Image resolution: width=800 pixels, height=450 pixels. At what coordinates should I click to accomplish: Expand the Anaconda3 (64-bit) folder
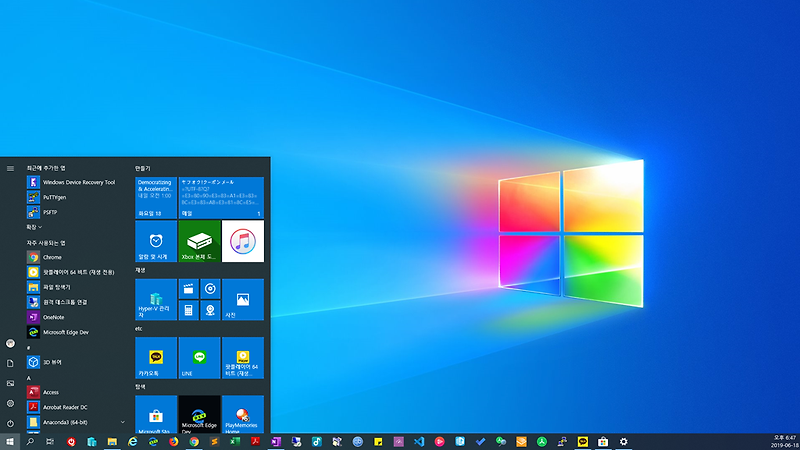122,422
